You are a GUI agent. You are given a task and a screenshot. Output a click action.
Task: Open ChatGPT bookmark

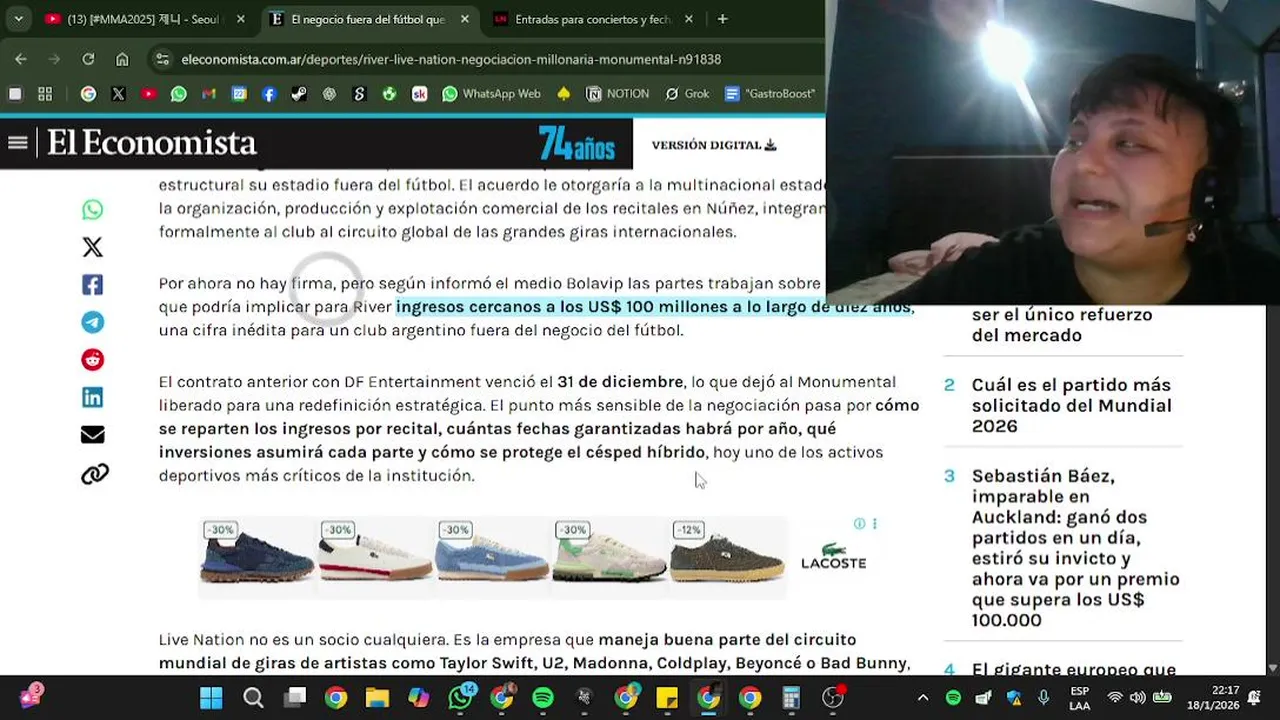coord(329,94)
